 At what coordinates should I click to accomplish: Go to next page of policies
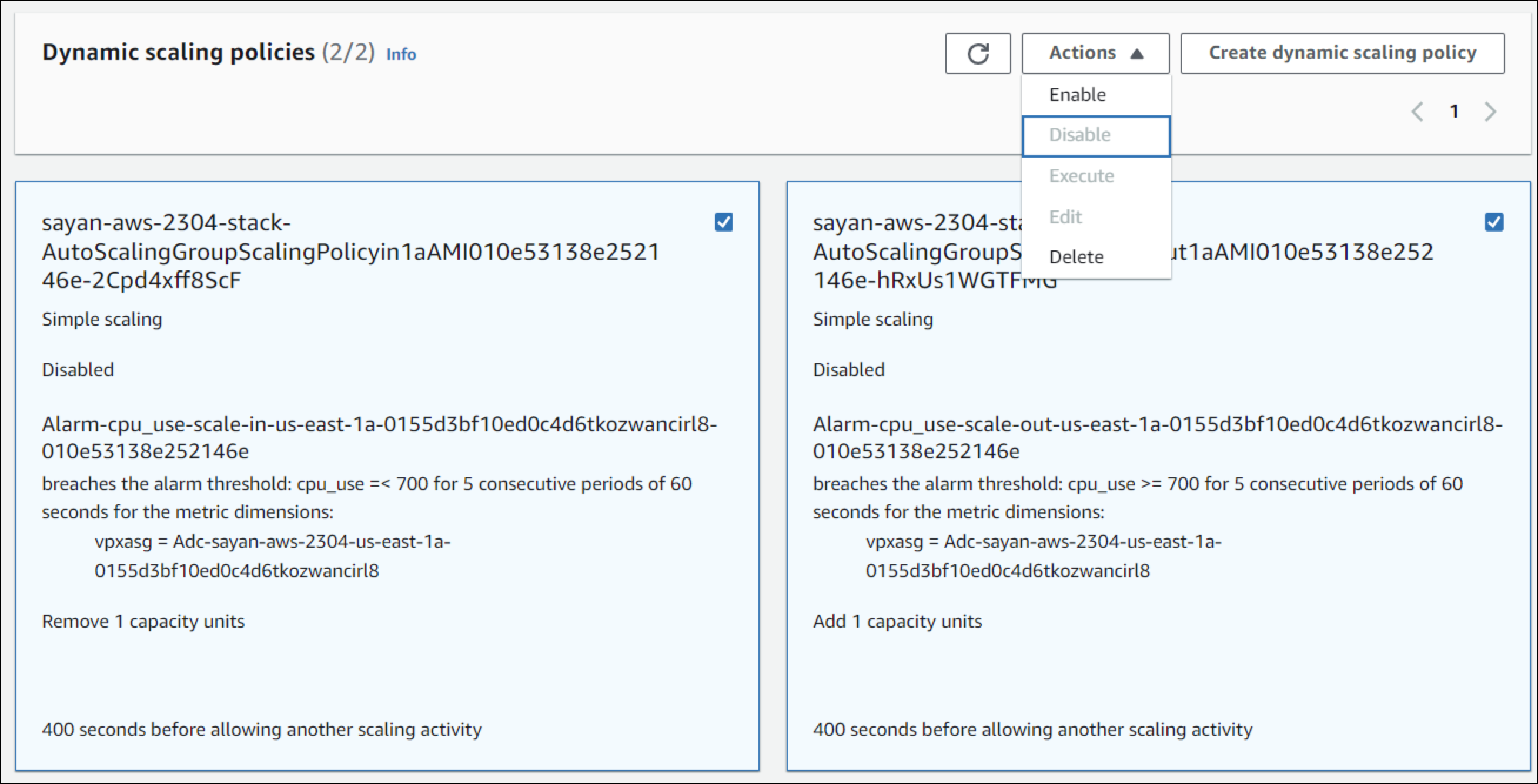click(x=1491, y=112)
